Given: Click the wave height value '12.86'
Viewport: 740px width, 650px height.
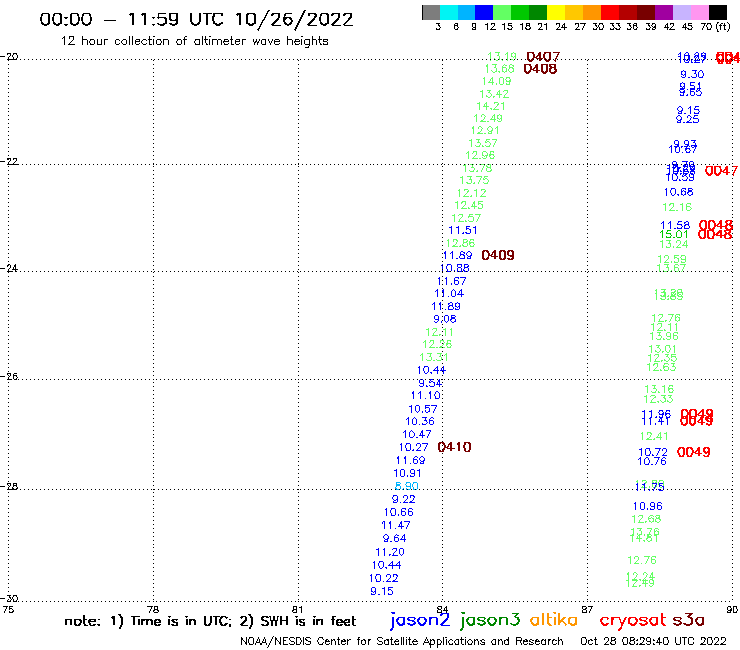Looking at the screenshot, I should coord(460,243).
